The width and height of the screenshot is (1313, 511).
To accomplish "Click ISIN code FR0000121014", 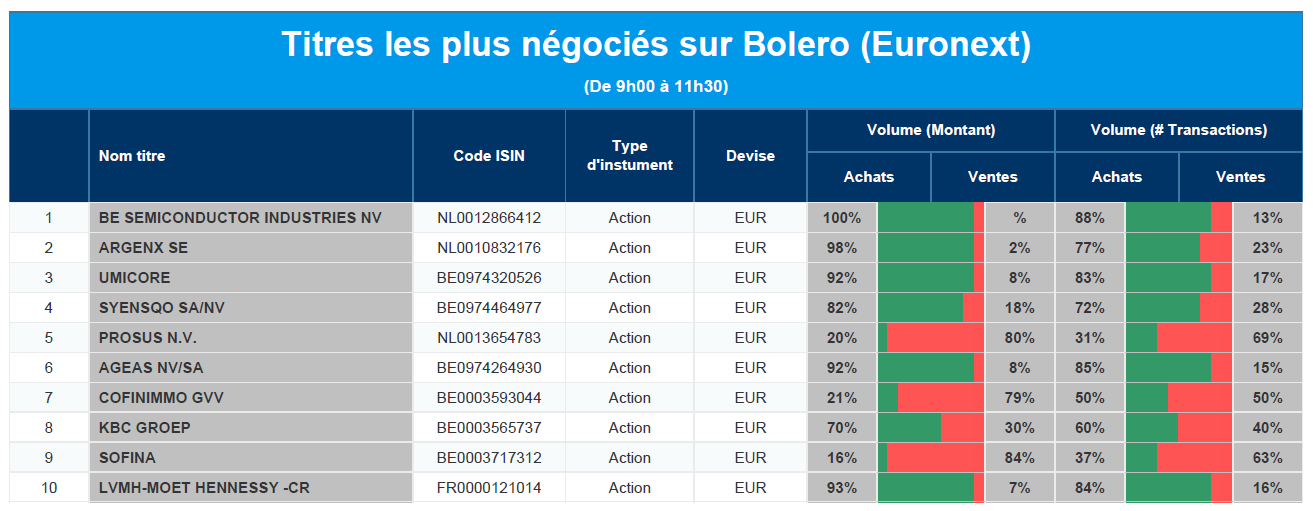I will (489, 488).
